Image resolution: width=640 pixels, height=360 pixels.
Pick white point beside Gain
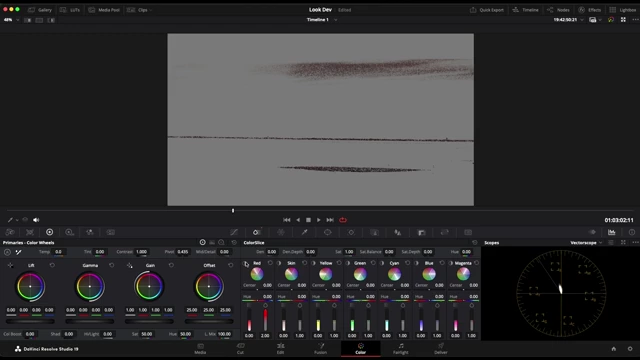point(129,265)
